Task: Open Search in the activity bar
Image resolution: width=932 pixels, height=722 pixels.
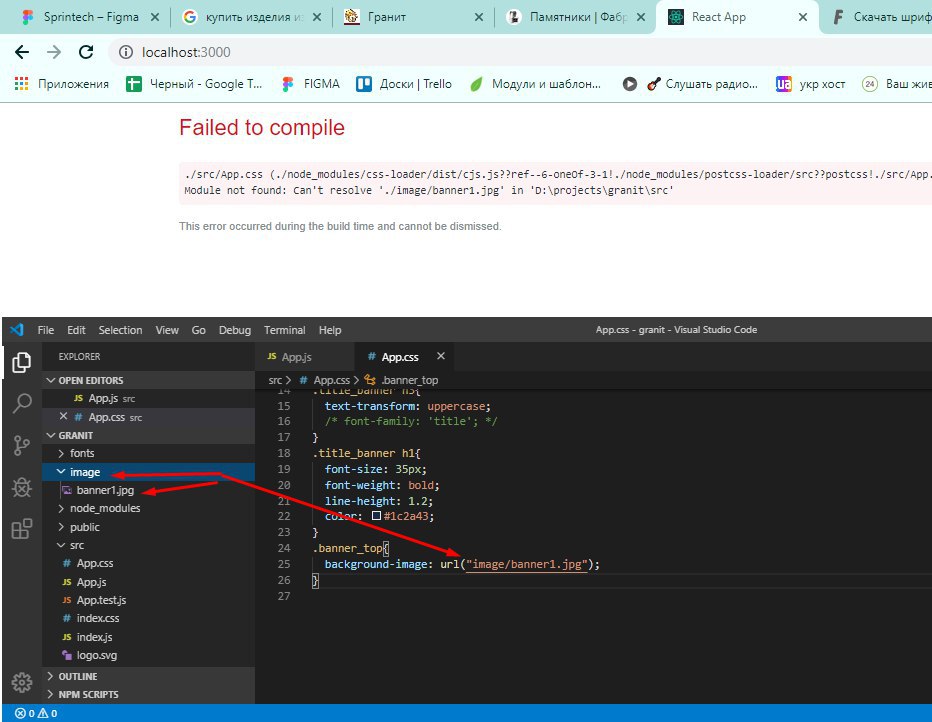Action: 21,404
